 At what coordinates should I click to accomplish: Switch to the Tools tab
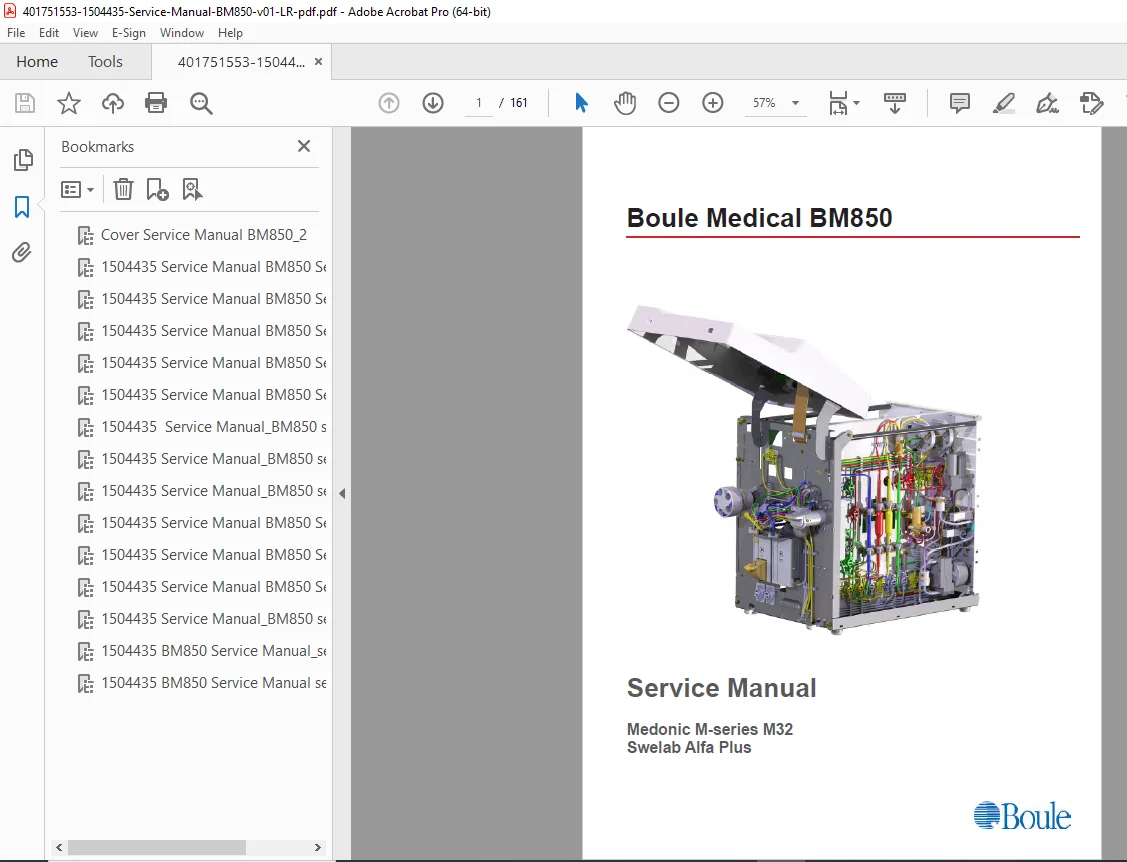(x=106, y=62)
